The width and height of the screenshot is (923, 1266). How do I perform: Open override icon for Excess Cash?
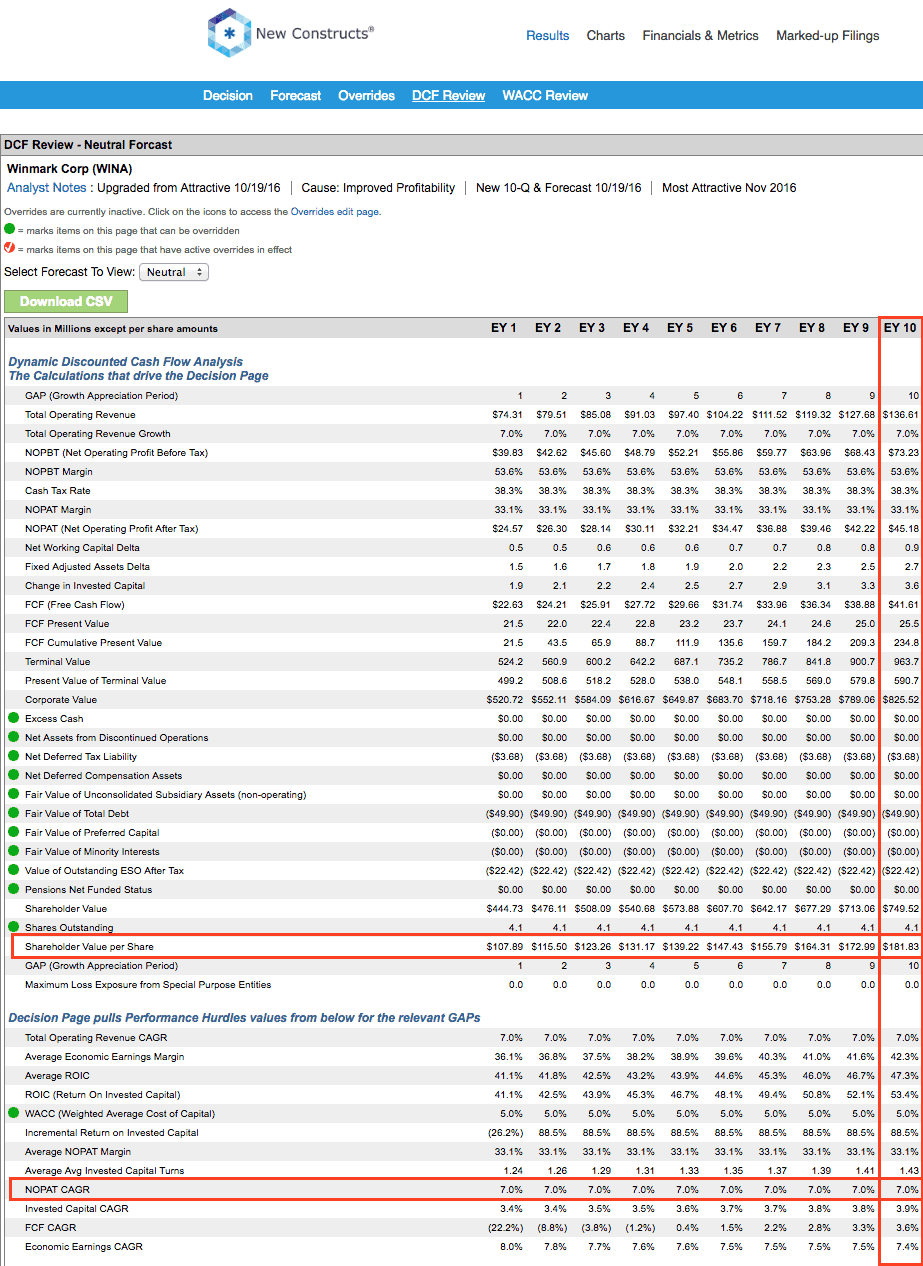coord(13,718)
